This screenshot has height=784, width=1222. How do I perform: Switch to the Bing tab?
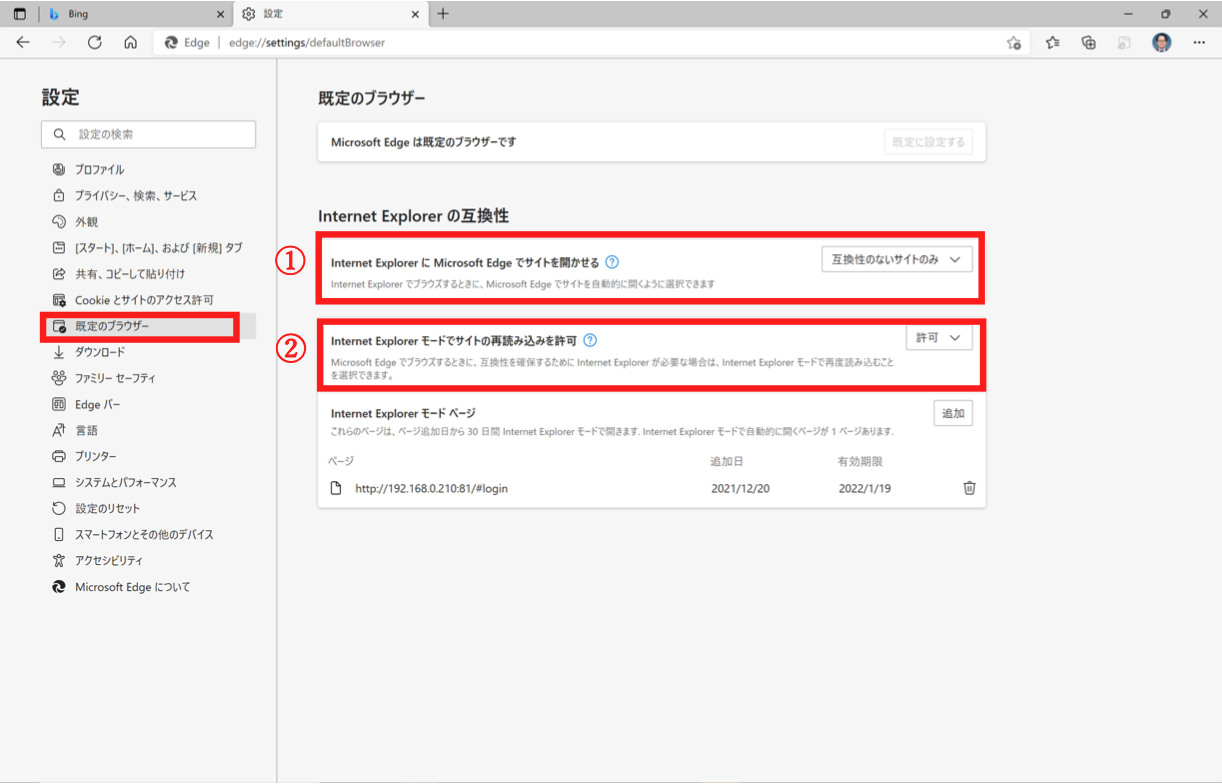[x=136, y=14]
